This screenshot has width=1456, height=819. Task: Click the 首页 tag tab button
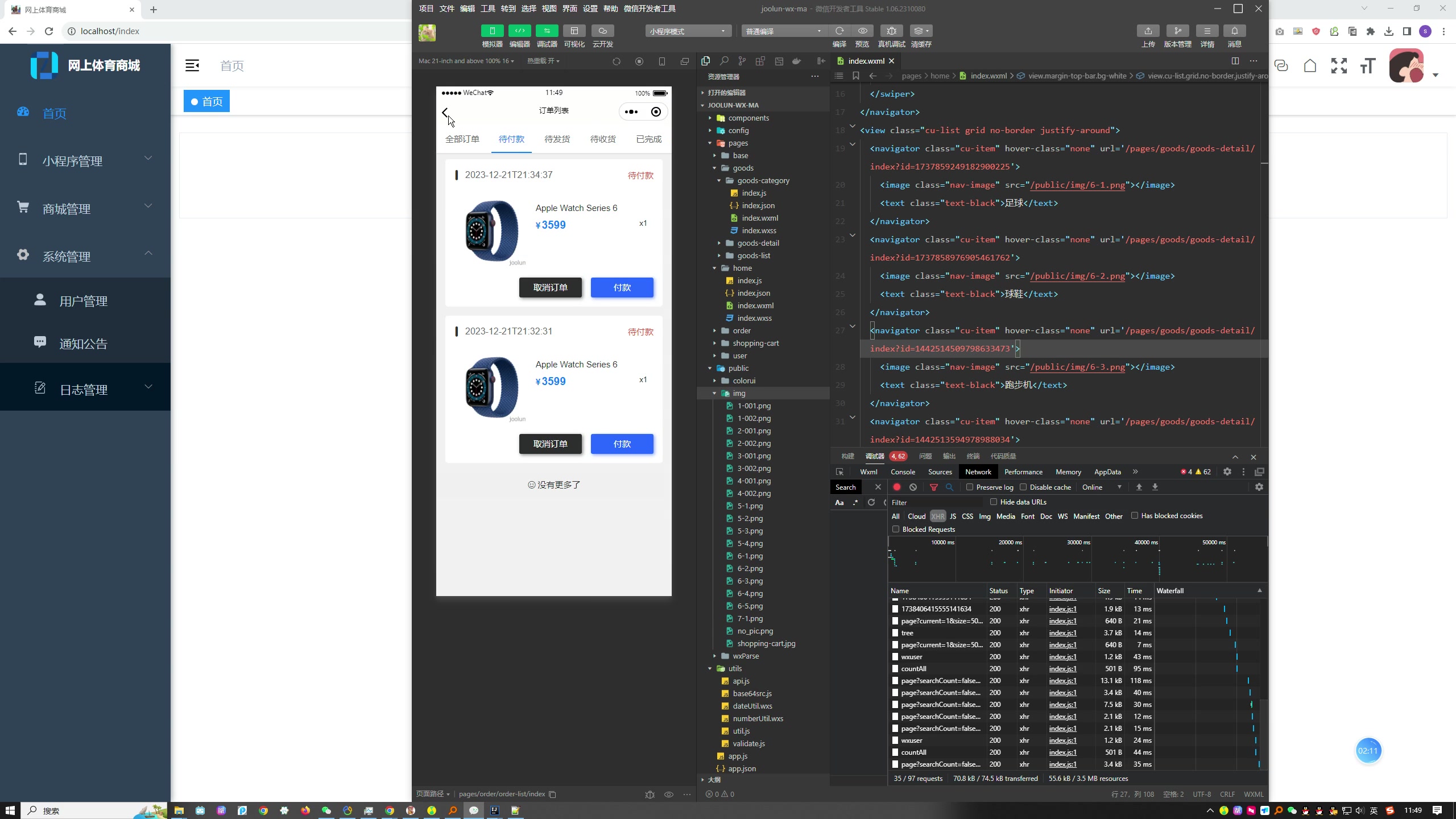pos(206,101)
